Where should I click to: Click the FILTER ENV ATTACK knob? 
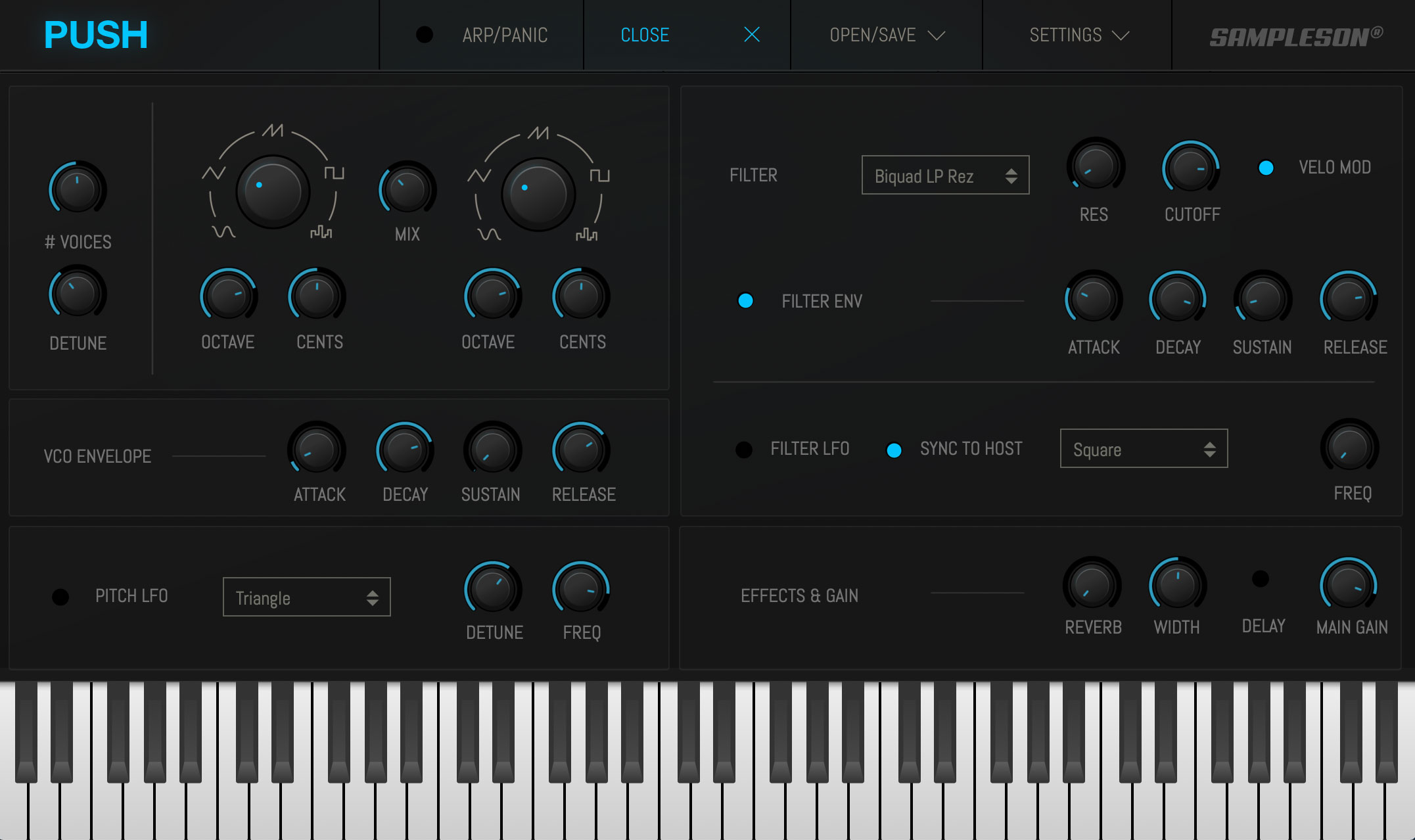point(1094,298)
